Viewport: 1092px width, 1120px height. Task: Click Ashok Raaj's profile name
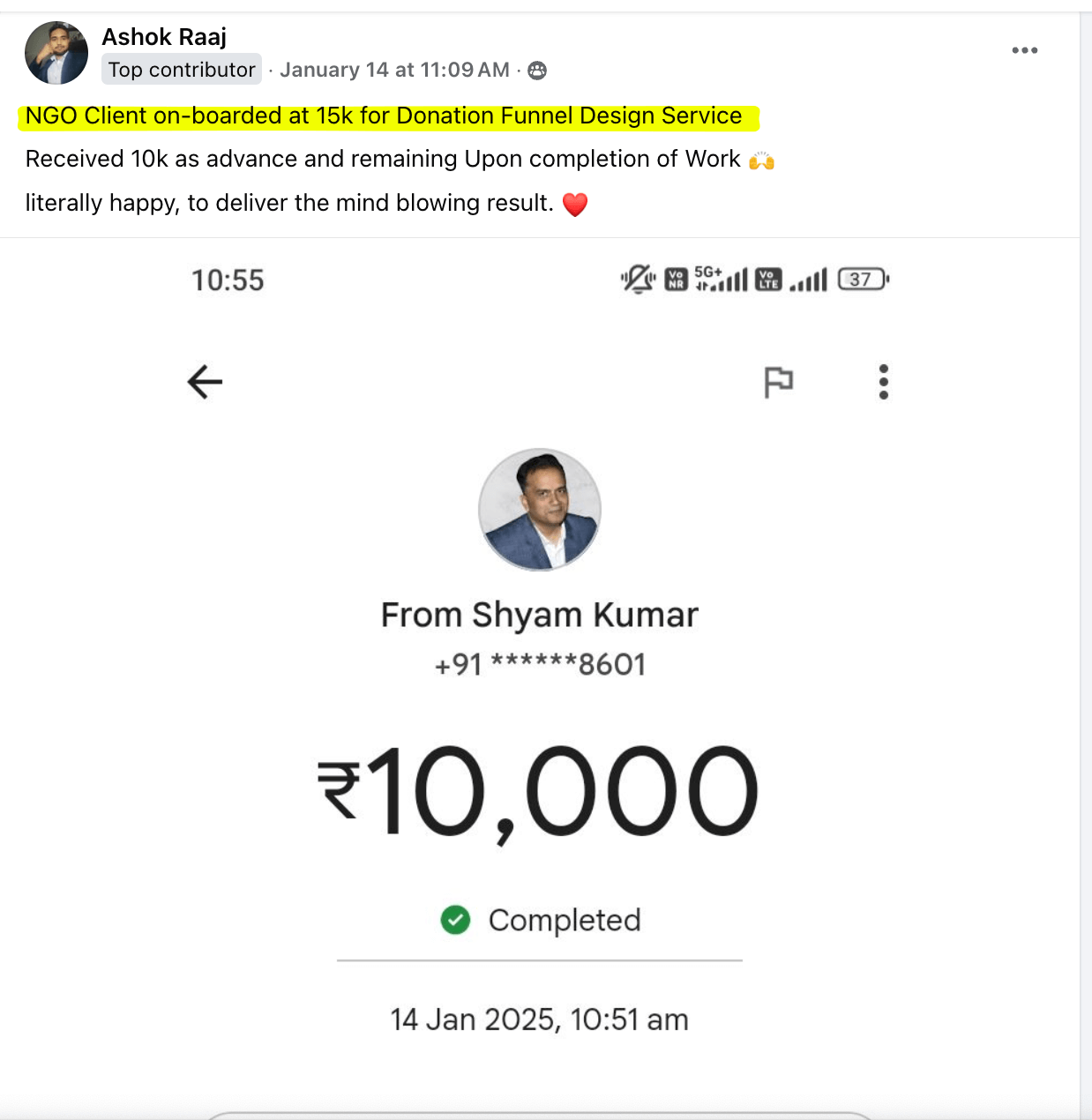point(164,37)
